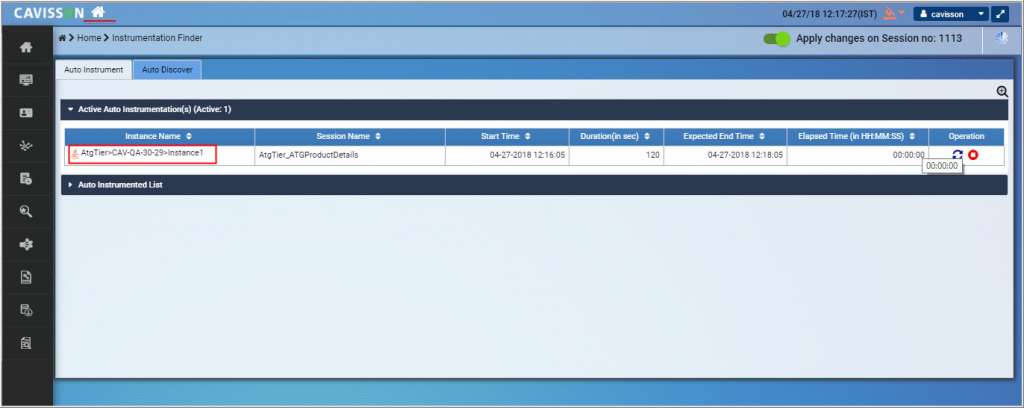Open the gear puzzle icon in the sidebar
This screenshot has height=408, width=1024.
pos(26,245)
